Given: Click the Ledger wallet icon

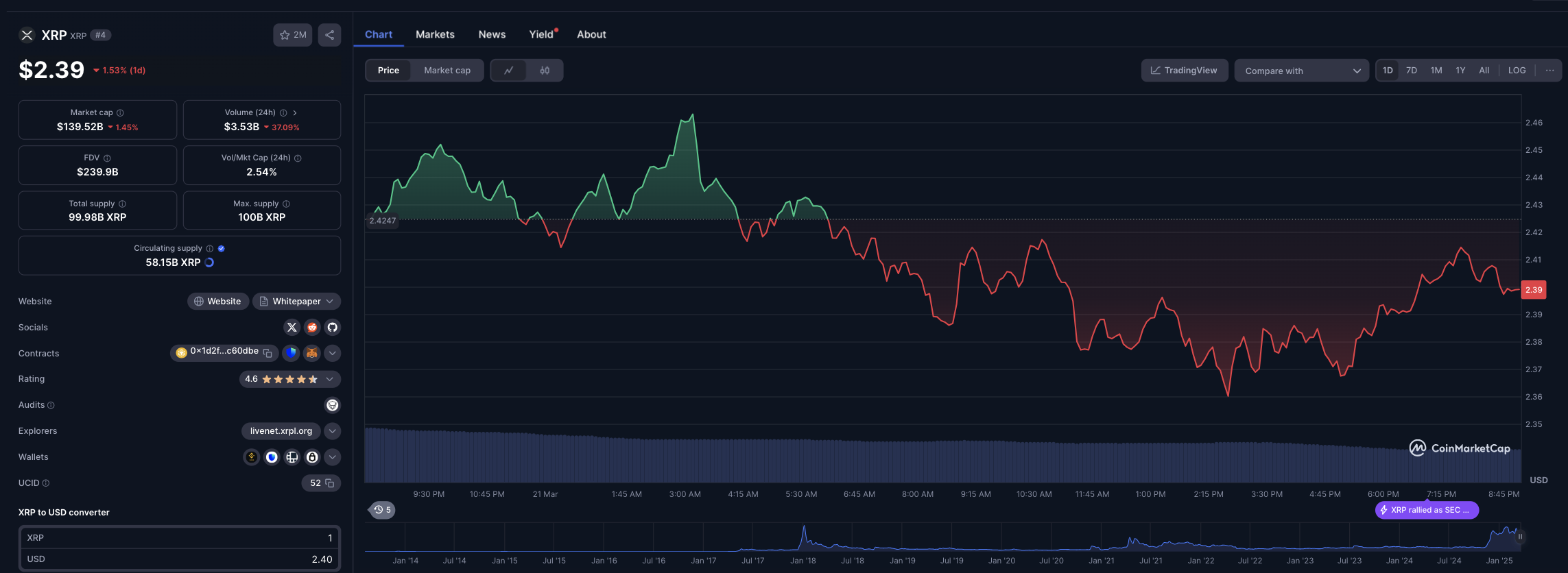Looking at the screenshot, I should click(x=292, y=457).
